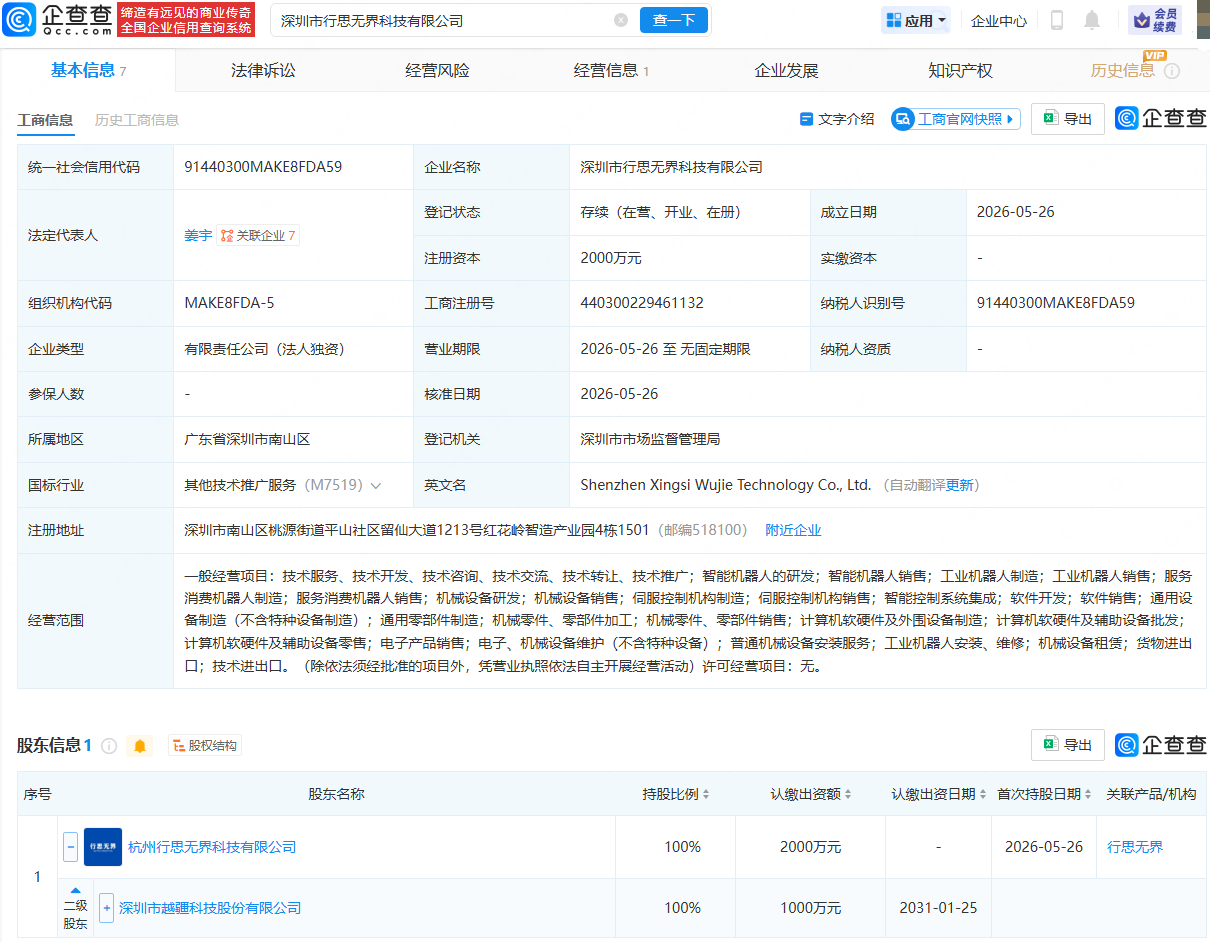Select credit code 91440300MAKE8FDA59 in first row
This screenshot has width=1210, height=942.
(263, 167)
